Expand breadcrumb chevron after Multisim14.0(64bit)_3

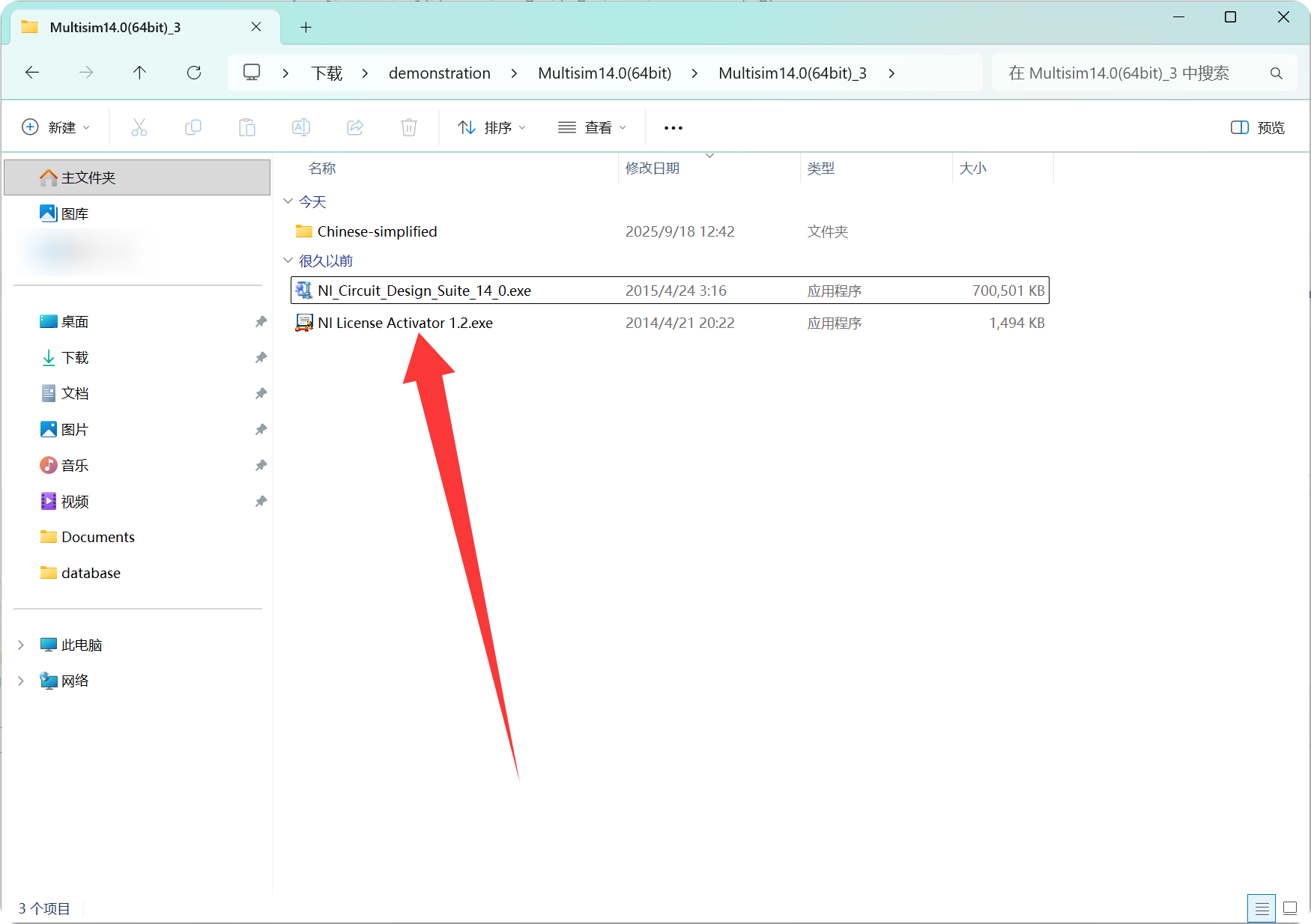point(891,73)
